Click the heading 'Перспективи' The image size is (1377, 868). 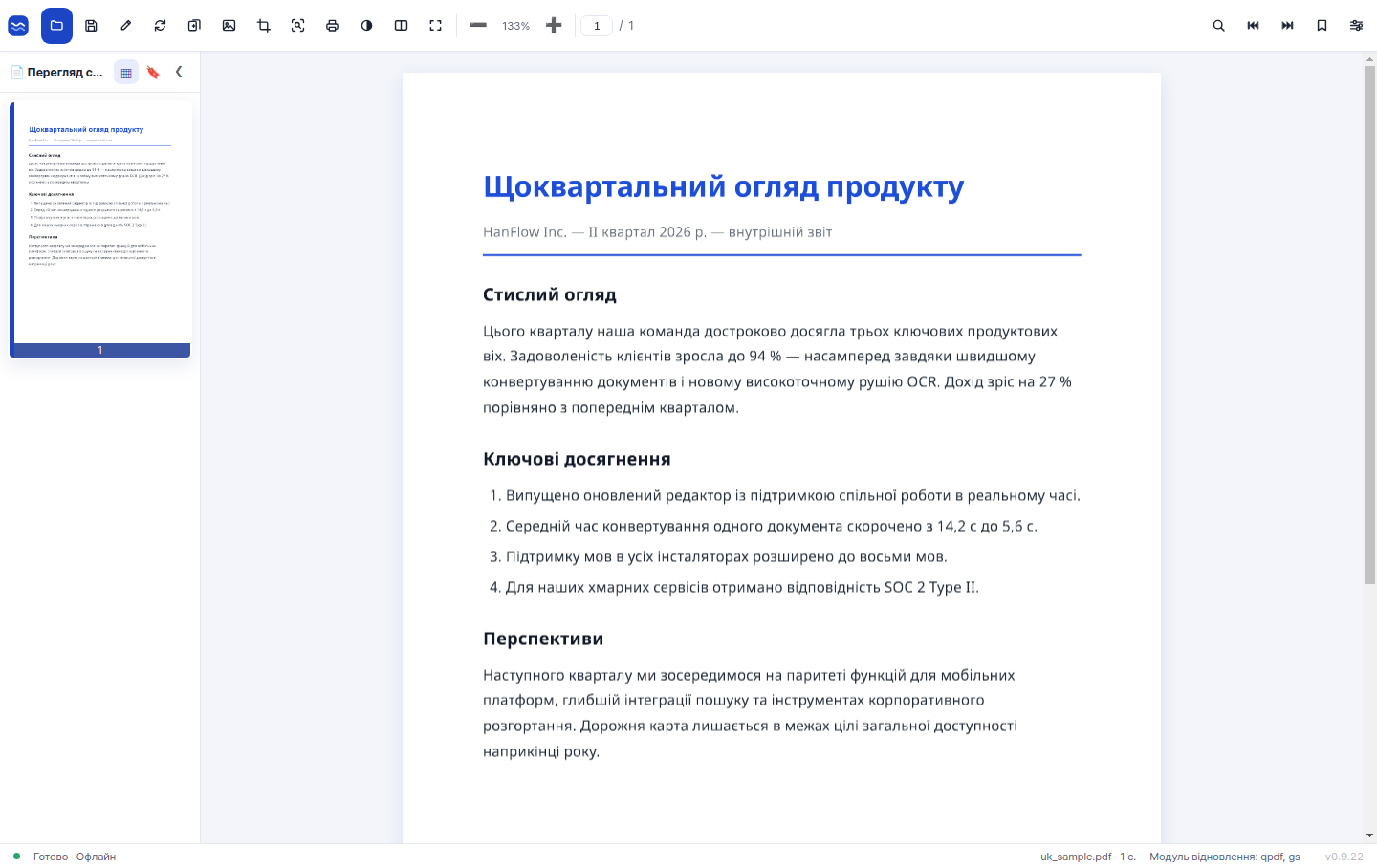543,639
